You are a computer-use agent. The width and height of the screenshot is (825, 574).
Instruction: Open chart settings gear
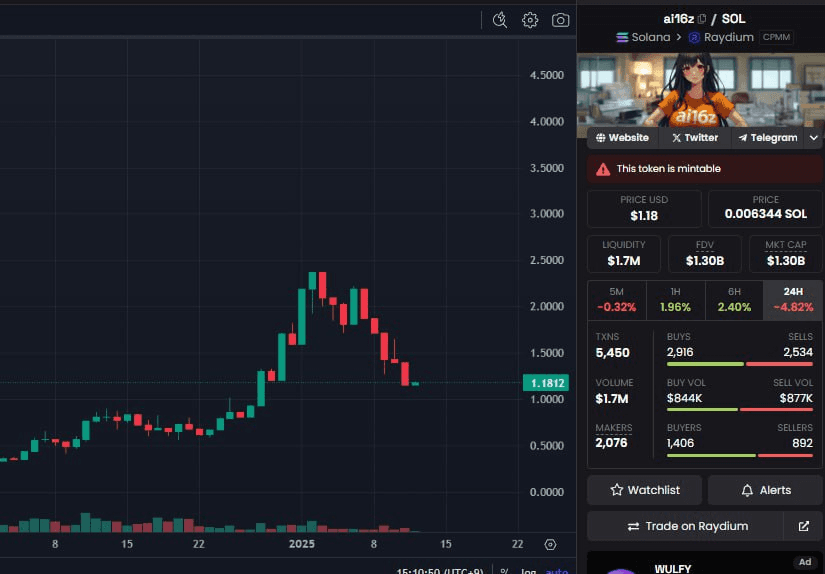tap(530, 20)
